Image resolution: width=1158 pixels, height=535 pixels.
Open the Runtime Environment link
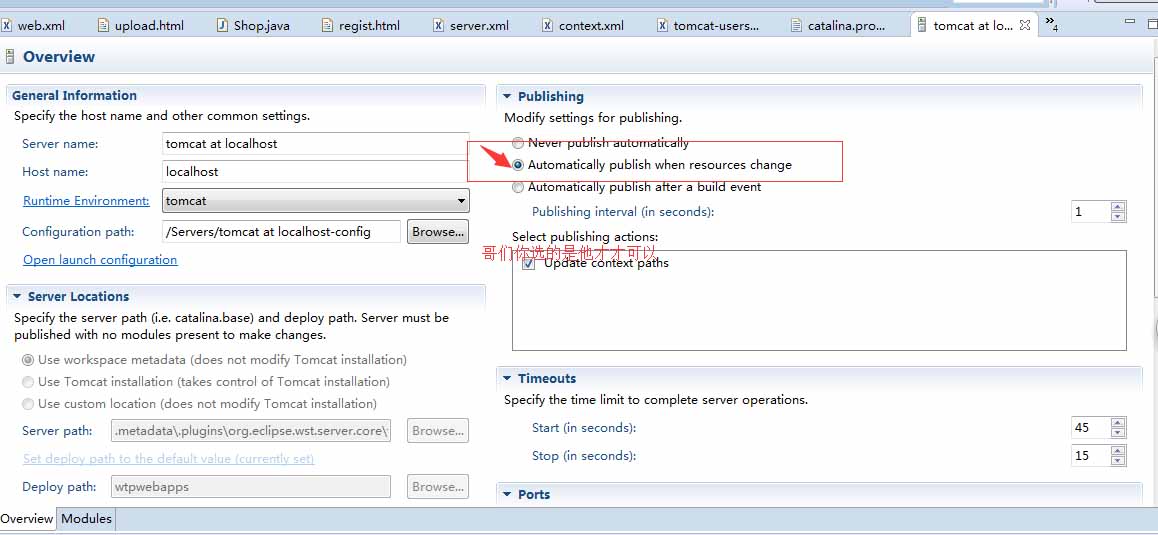86,200
